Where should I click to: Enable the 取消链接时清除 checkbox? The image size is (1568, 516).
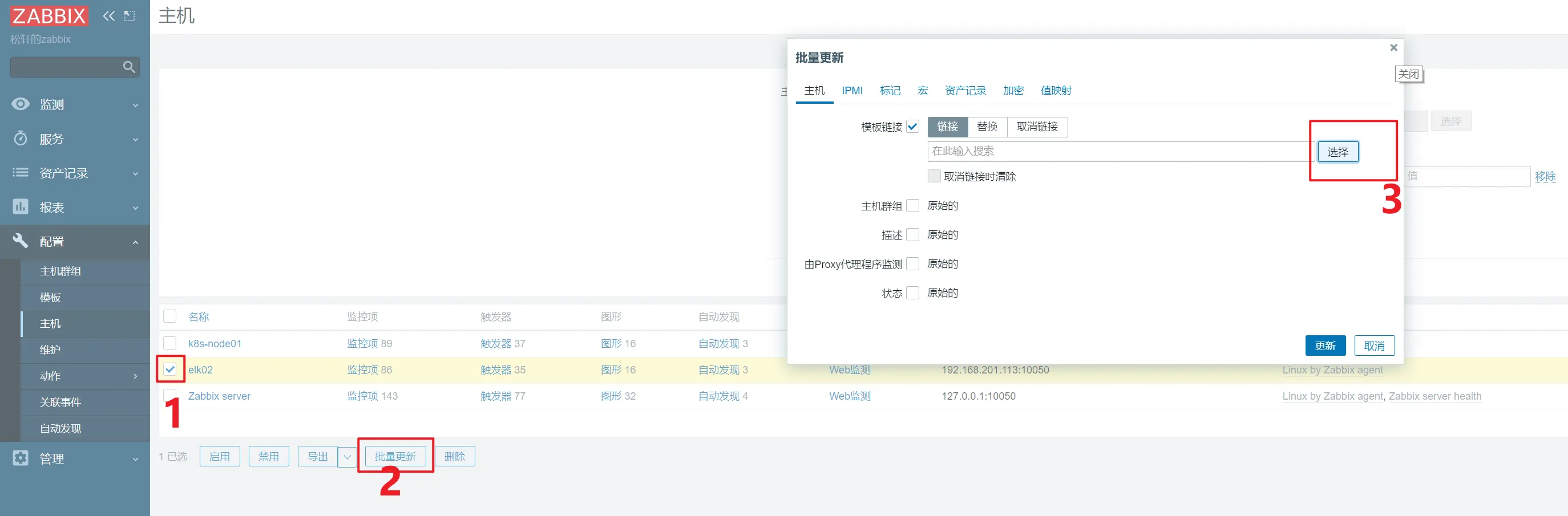[x=933, y=176]
